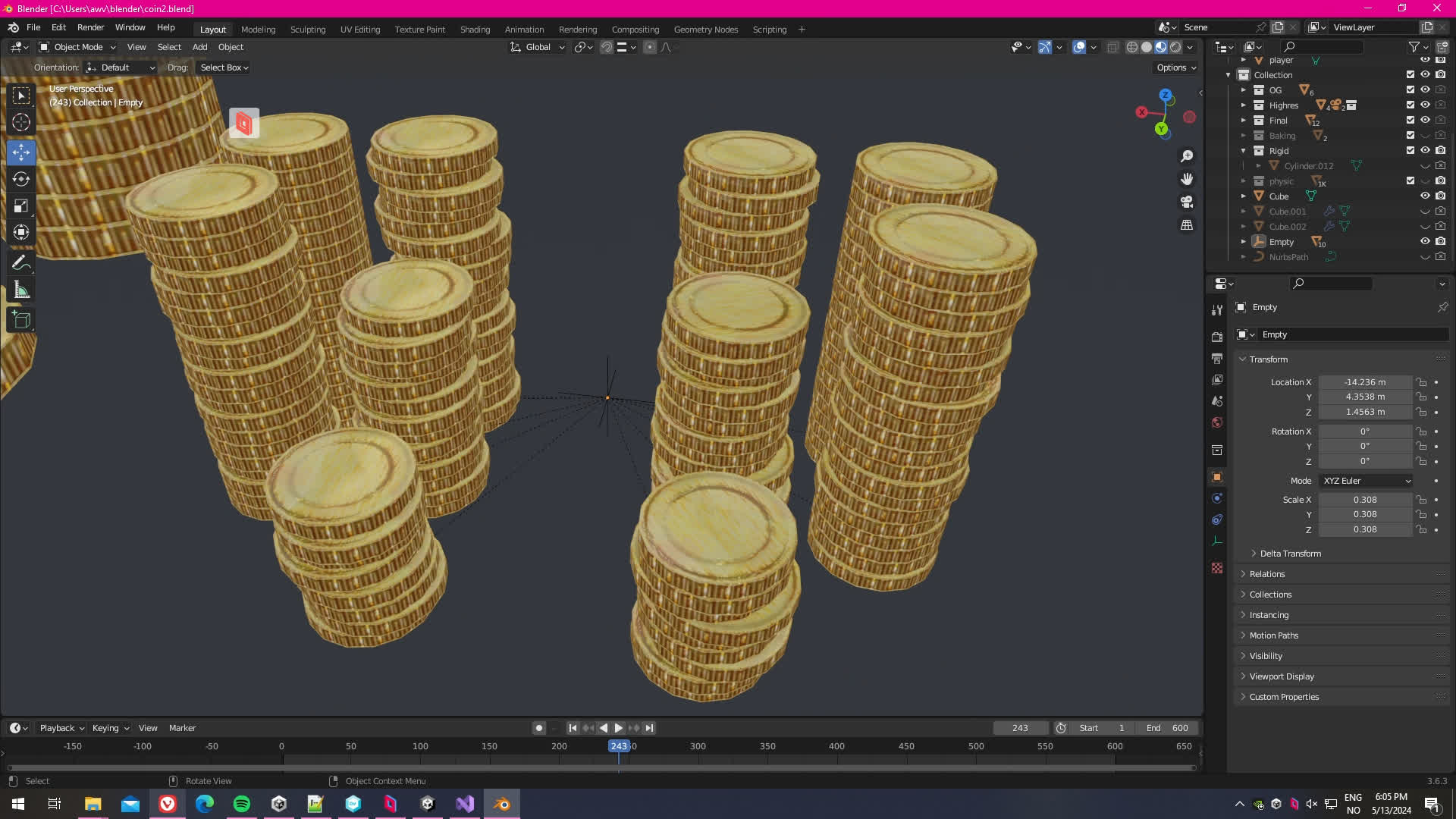Select the Measure tool
1456x819 pixels.
21,290
